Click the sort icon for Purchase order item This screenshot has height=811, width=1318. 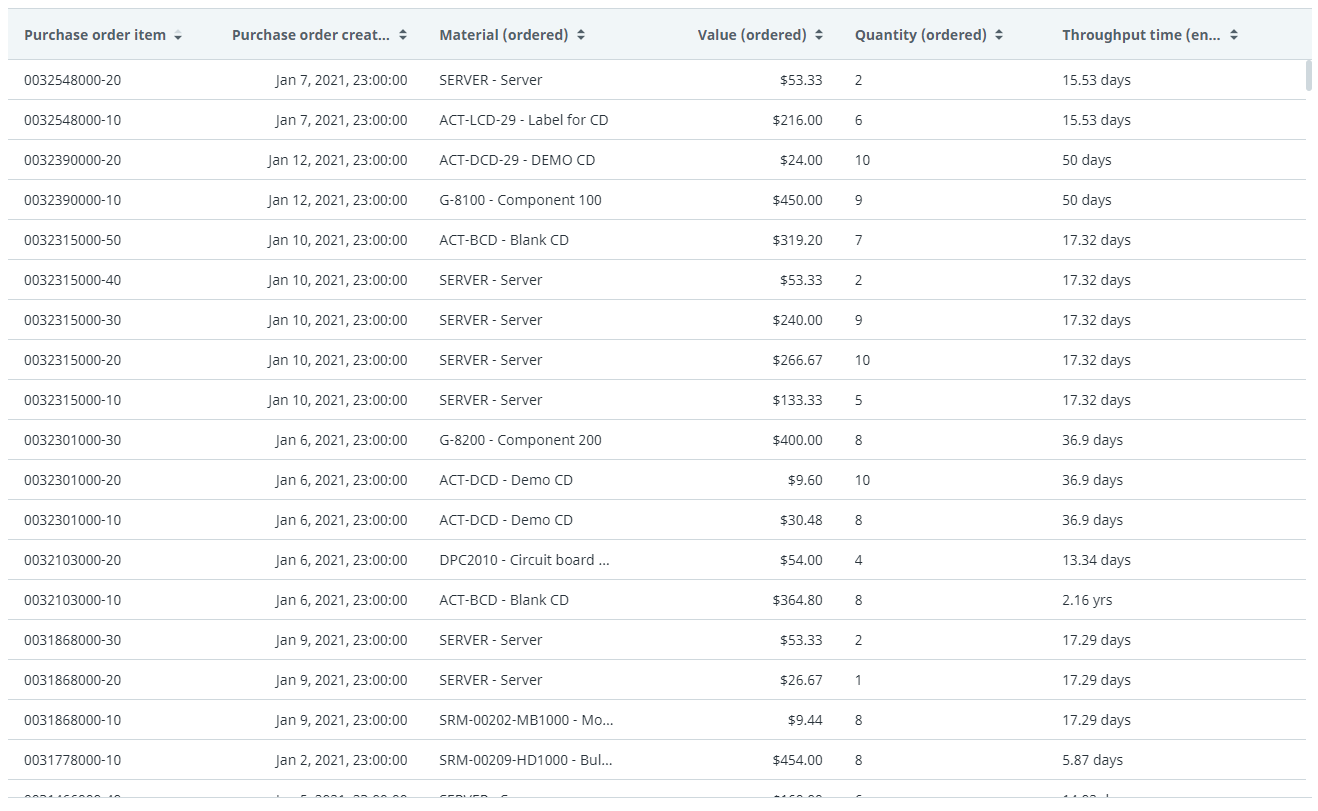tap(178, 35)
